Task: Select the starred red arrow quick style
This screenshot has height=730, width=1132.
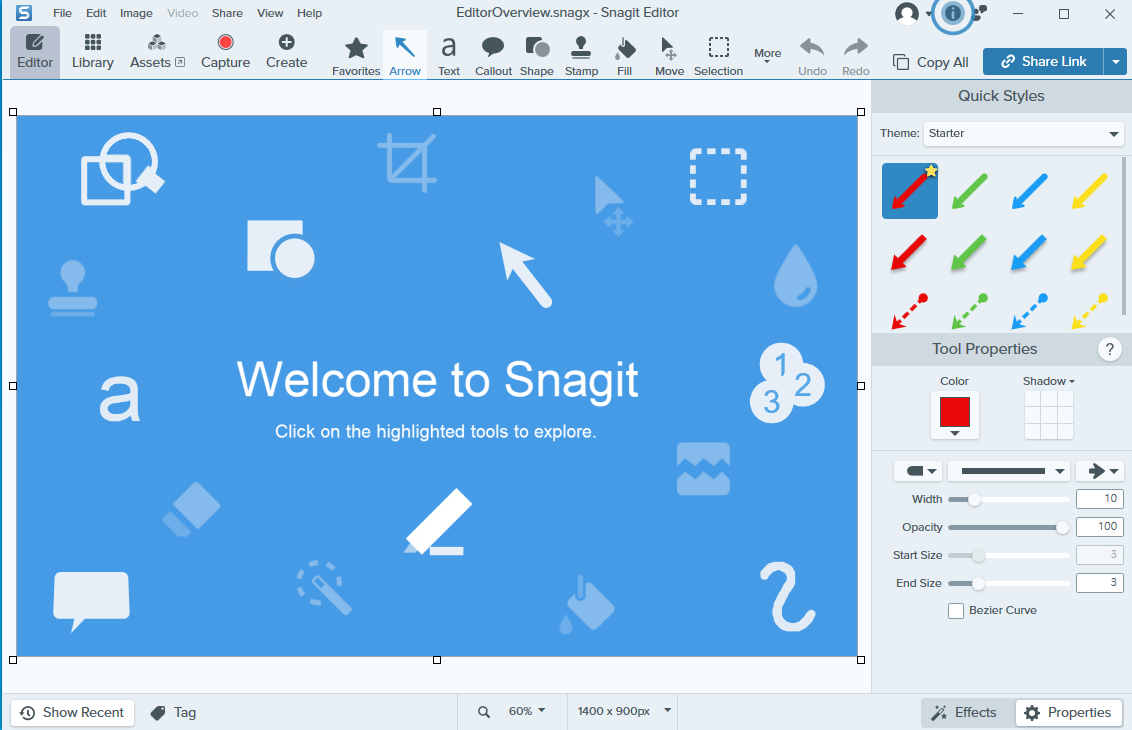Action: [910, 191]
